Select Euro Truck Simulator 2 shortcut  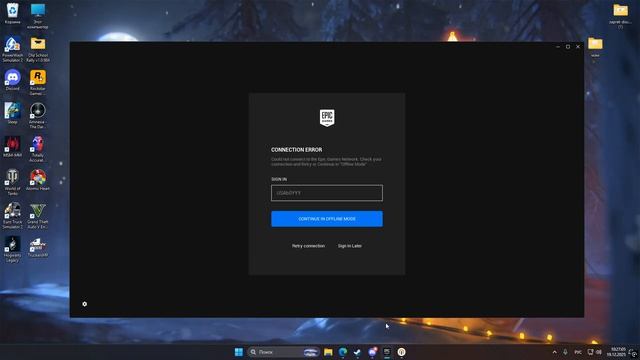[13, 216]
